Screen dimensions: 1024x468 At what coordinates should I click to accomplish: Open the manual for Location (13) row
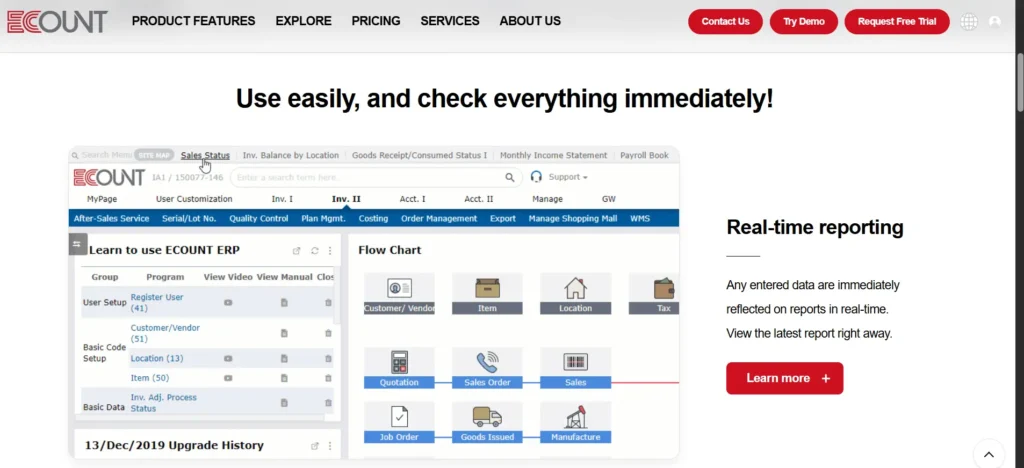[284, 359]
